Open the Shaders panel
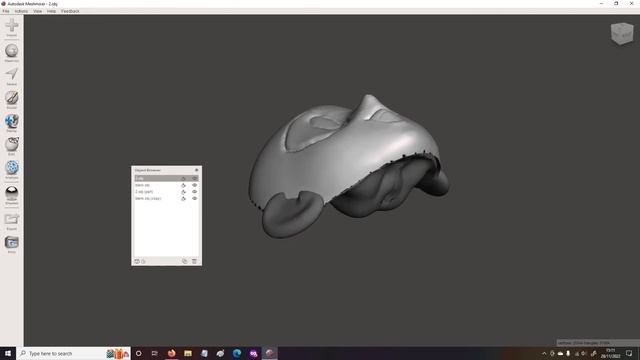 coord(11,195)
